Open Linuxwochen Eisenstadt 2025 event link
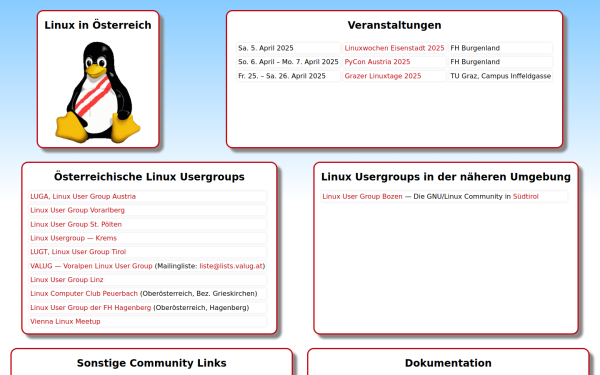The width and height of the screenshot is (600, 375). 394,48
